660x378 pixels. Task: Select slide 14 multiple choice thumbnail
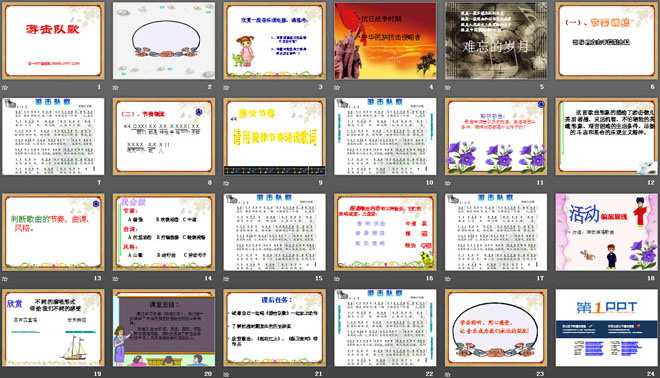(x=164, y=232)
